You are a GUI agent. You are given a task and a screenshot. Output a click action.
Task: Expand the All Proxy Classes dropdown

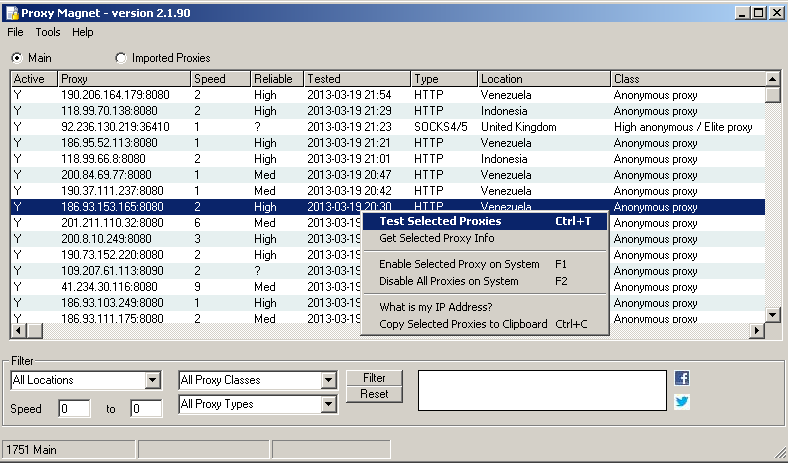[328, 380]
